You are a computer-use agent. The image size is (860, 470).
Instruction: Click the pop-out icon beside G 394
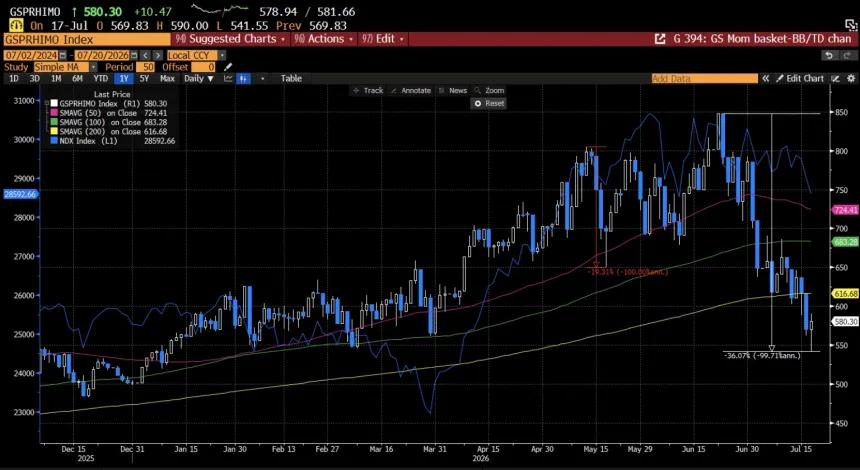click(660, 39)
